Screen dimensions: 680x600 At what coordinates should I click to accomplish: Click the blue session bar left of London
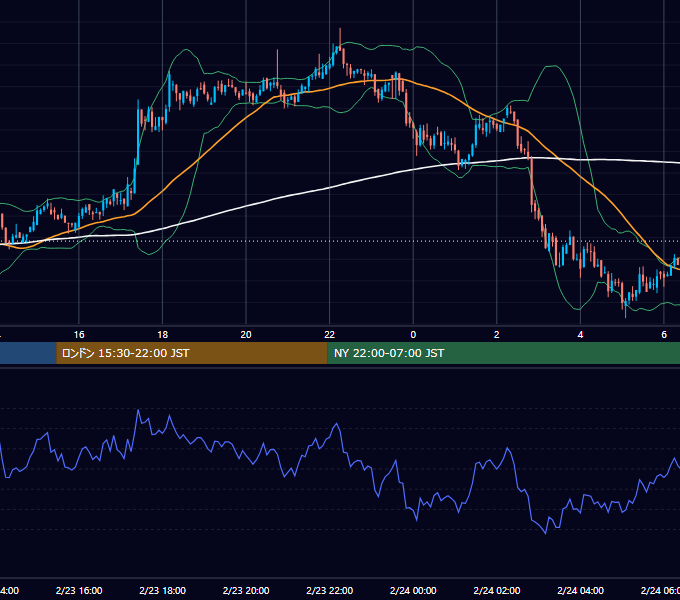click(28, 353)
